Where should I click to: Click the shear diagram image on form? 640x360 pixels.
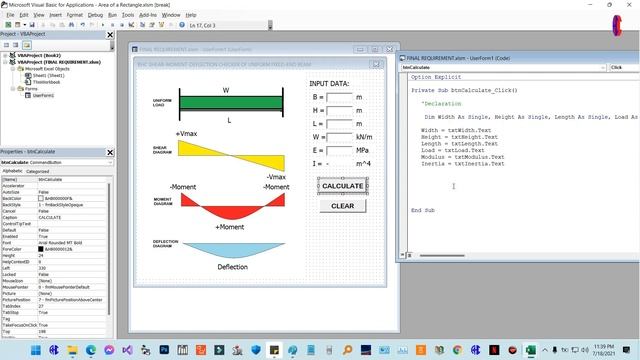coord(231,156)
